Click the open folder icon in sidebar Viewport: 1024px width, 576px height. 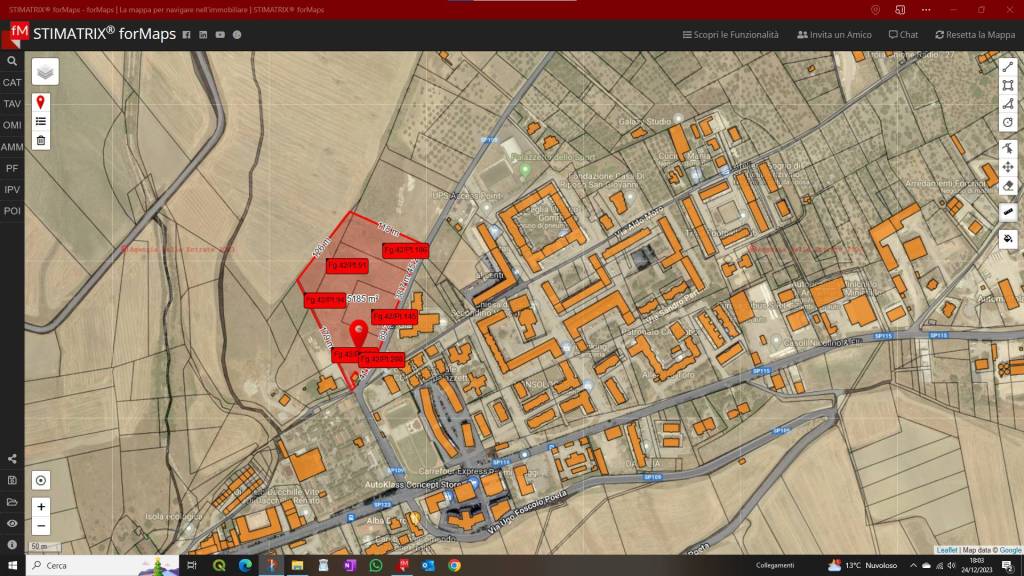[x=12, y=502]
